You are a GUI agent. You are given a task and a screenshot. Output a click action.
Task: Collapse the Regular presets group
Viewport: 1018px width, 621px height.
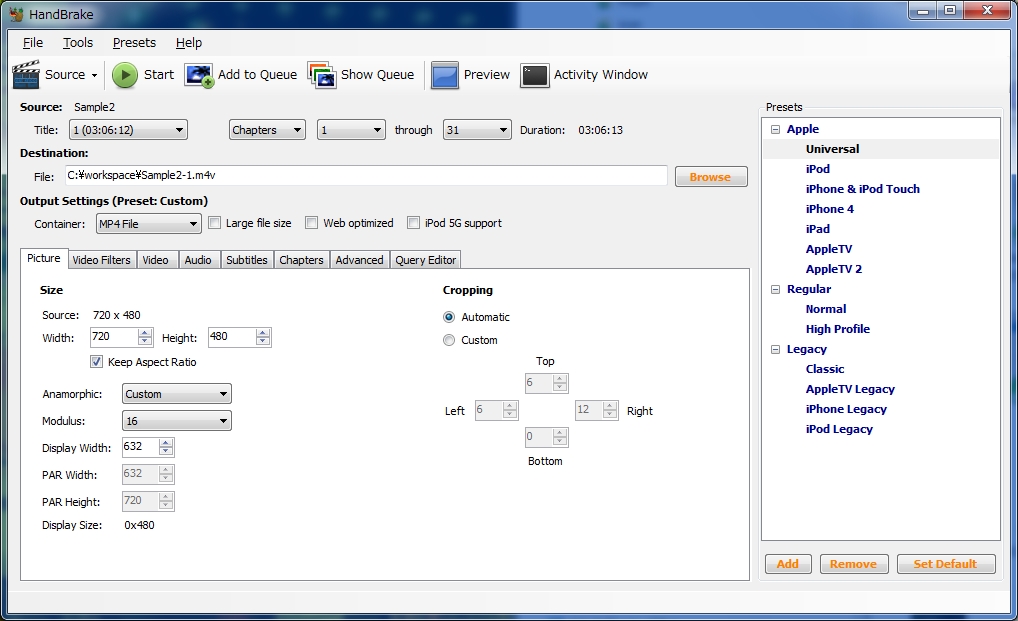775,289
